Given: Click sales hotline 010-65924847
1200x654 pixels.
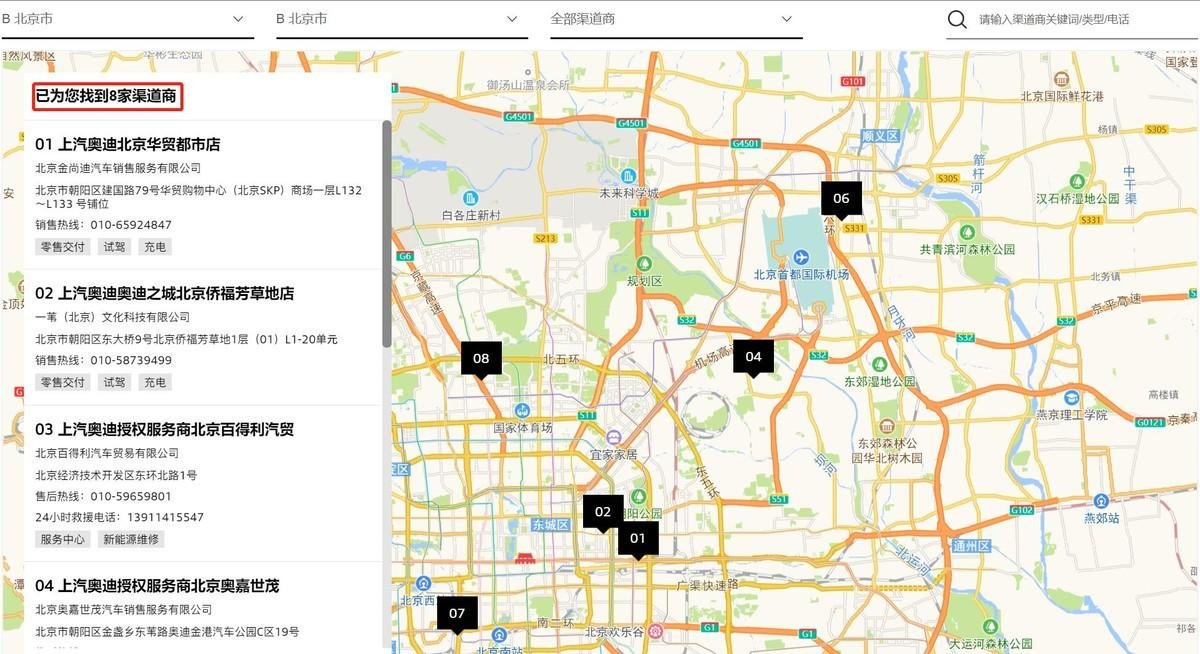Looking at the screenshot, I should (x=131, y=225).
